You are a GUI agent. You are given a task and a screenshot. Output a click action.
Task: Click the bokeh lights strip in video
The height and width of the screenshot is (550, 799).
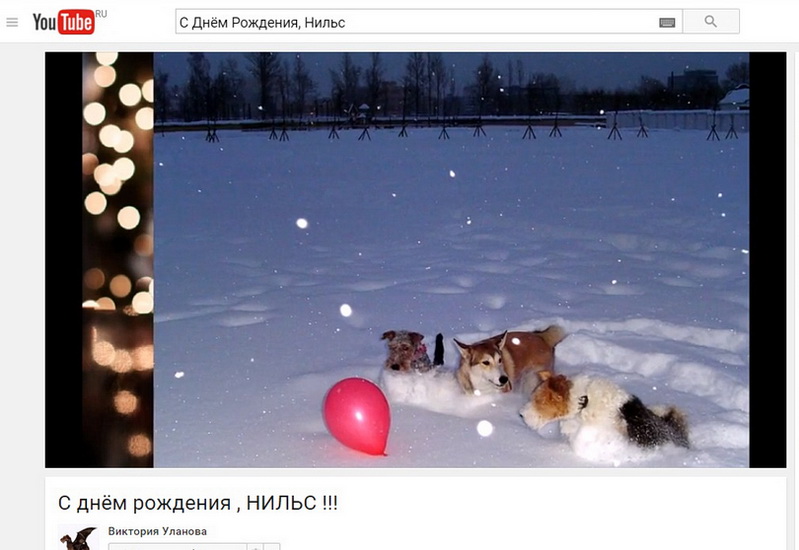coord(118,259)
